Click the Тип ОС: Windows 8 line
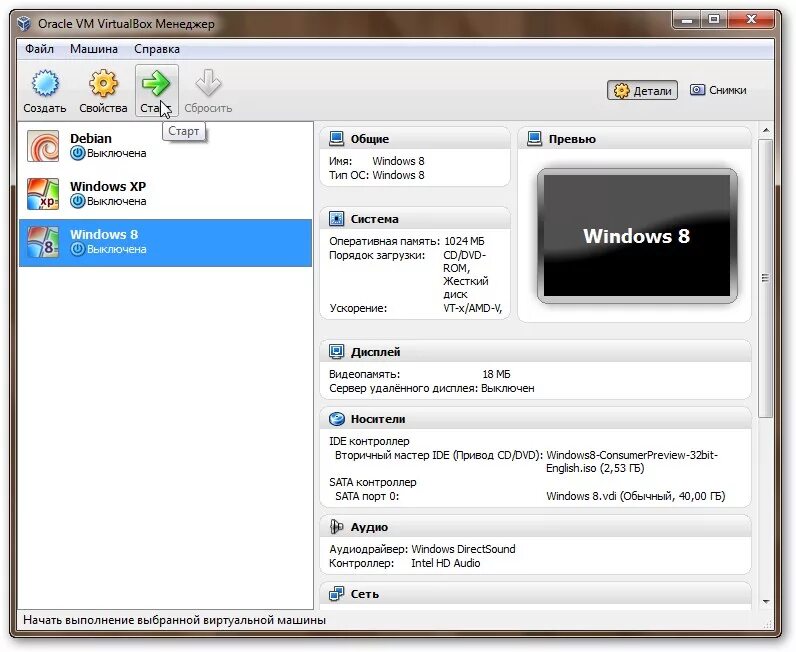Viewport: 796px width, 652px height. pos(377,175)
